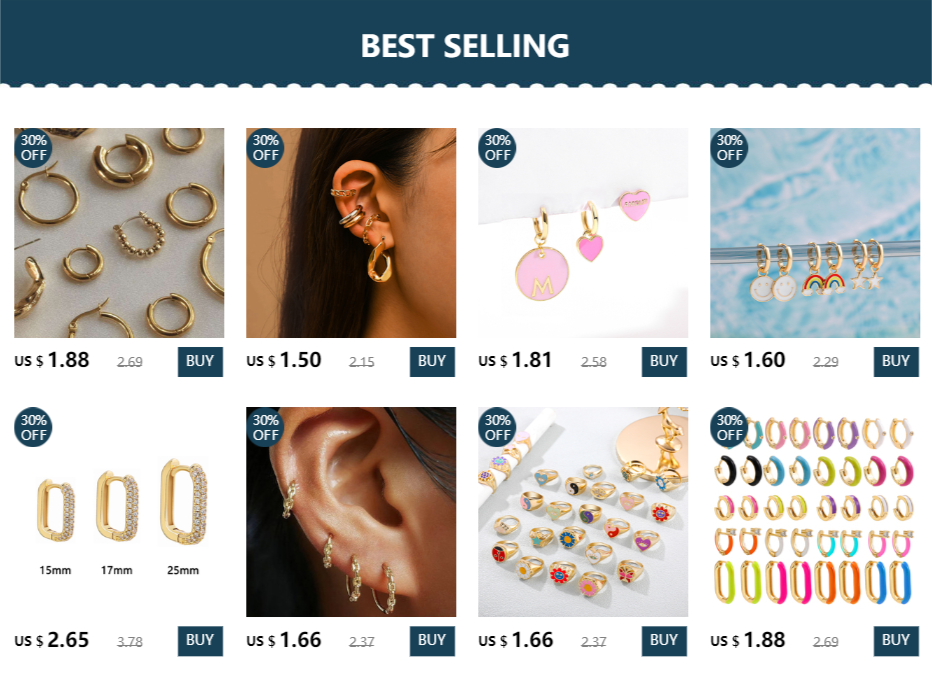Click the 30% OFF badge on enamel rings

497,427
